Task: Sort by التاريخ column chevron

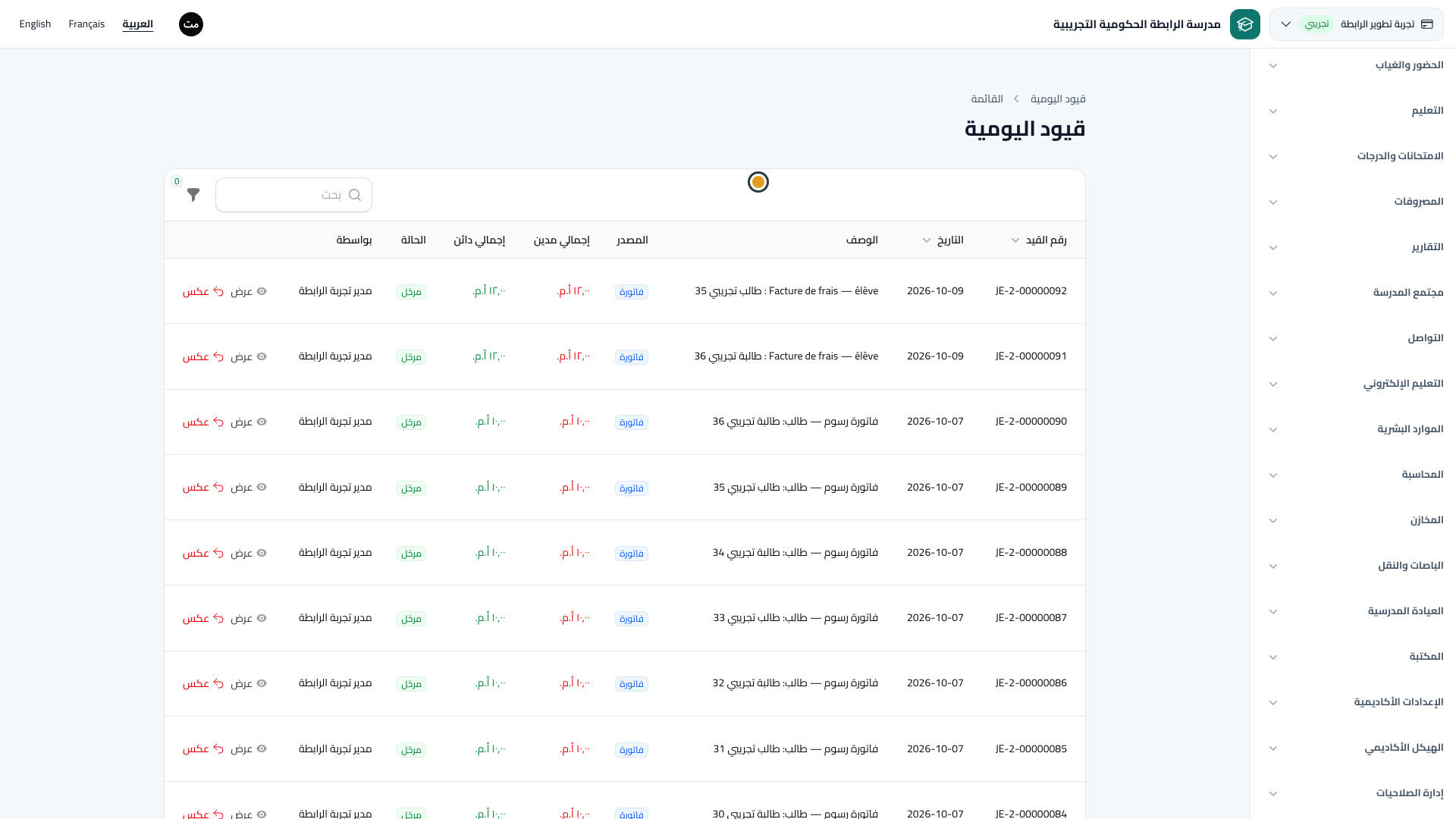Action: [927, 240]
